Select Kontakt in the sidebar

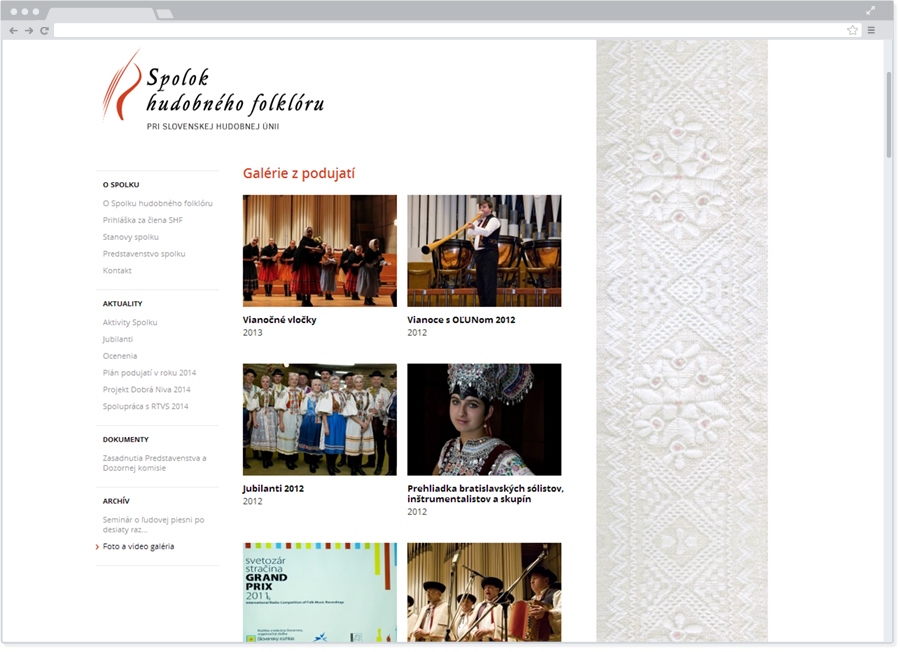pyautogui.click(x=117, y=271)
